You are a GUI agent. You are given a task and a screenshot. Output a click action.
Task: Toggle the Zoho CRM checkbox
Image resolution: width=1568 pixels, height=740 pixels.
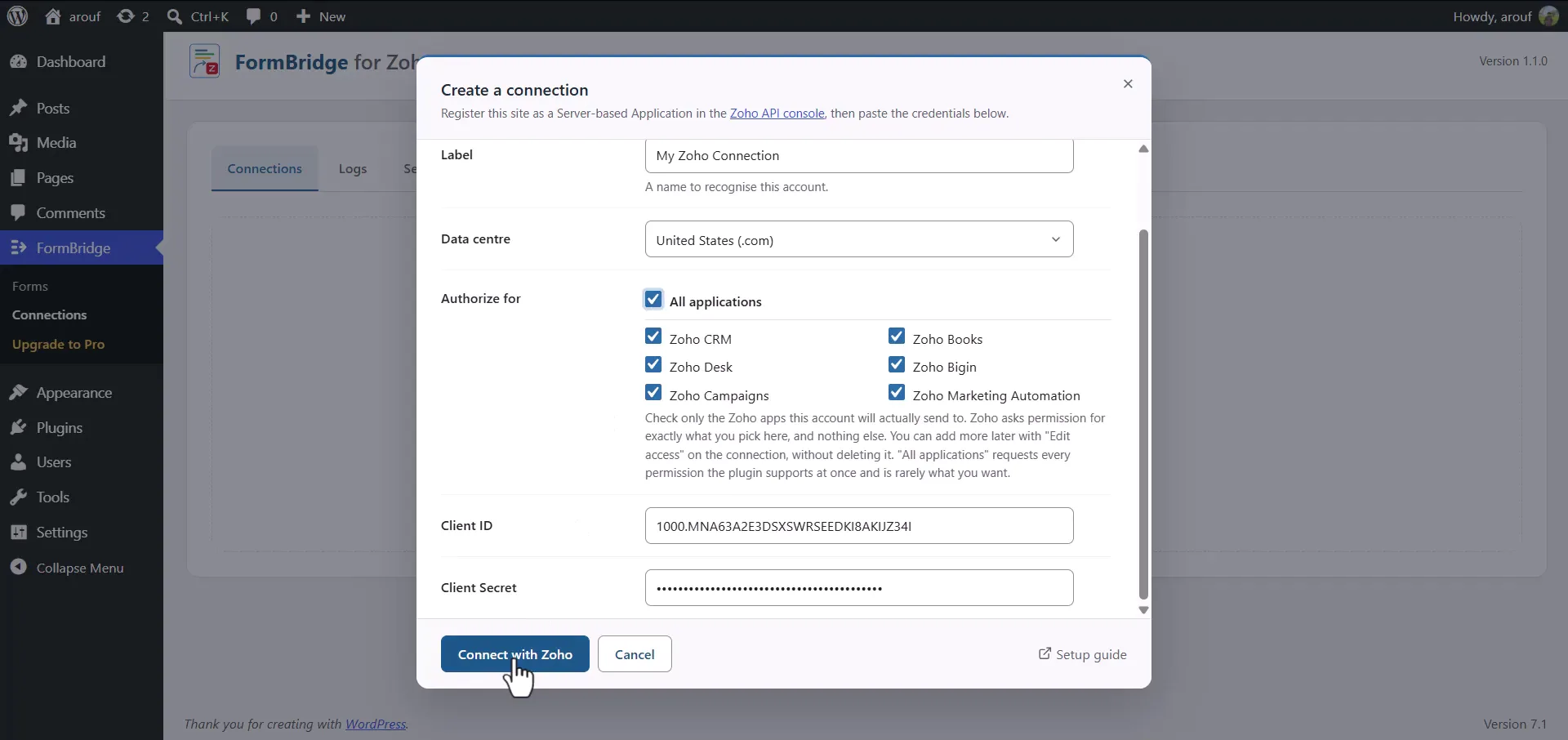(653, 337)
